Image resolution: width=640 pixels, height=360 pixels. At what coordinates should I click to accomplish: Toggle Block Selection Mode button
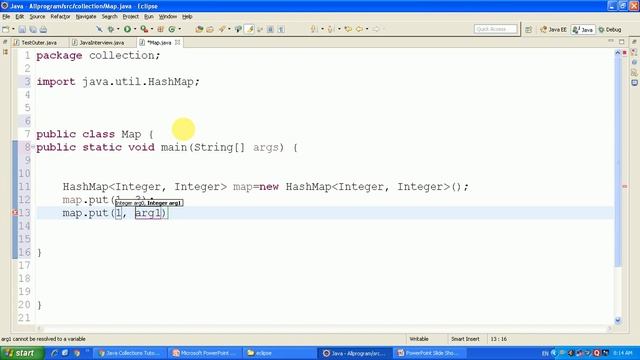tap(270, 29)
